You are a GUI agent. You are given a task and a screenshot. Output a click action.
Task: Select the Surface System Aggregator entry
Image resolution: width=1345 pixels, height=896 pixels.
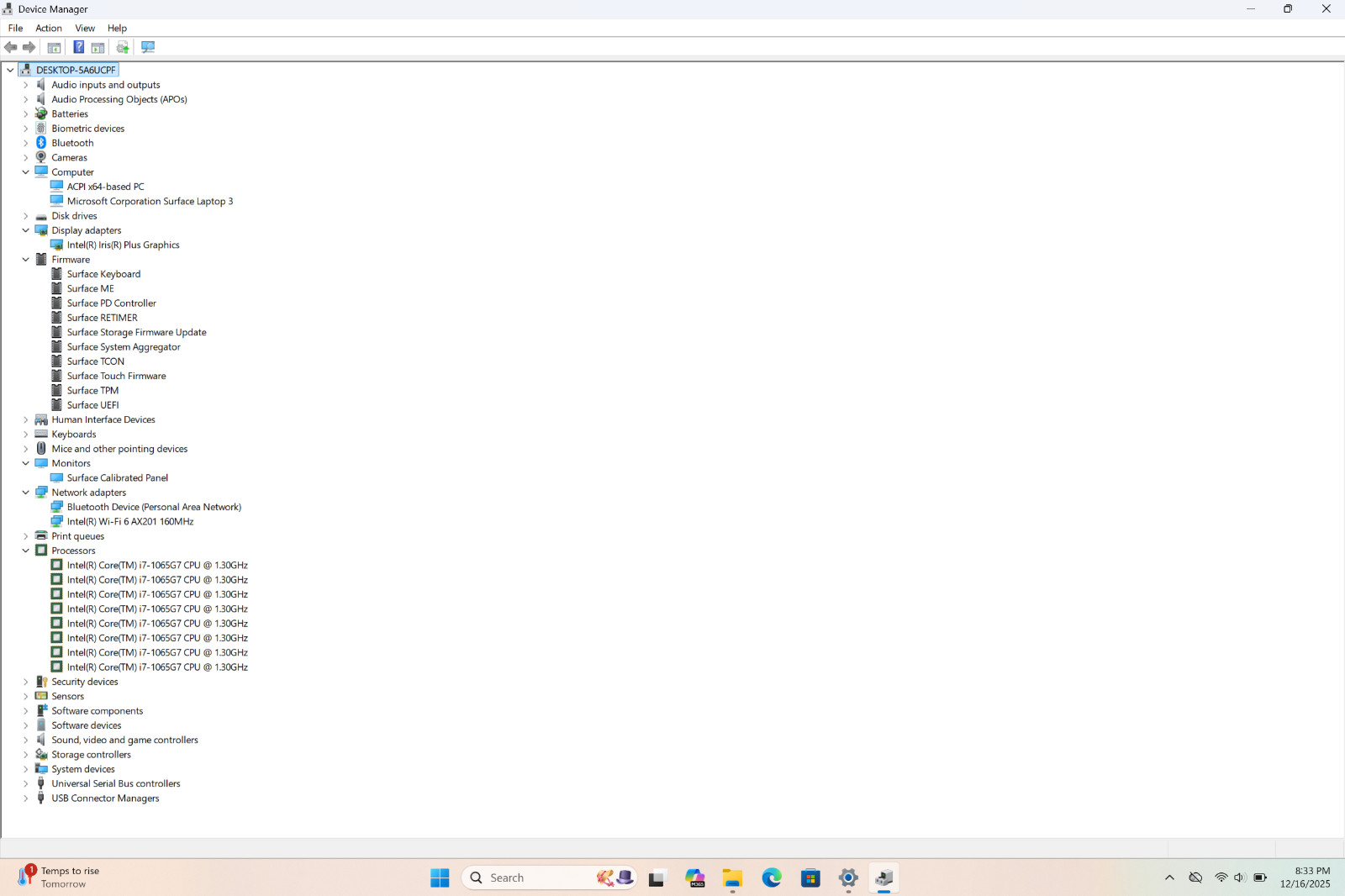[x=124, y=347]
